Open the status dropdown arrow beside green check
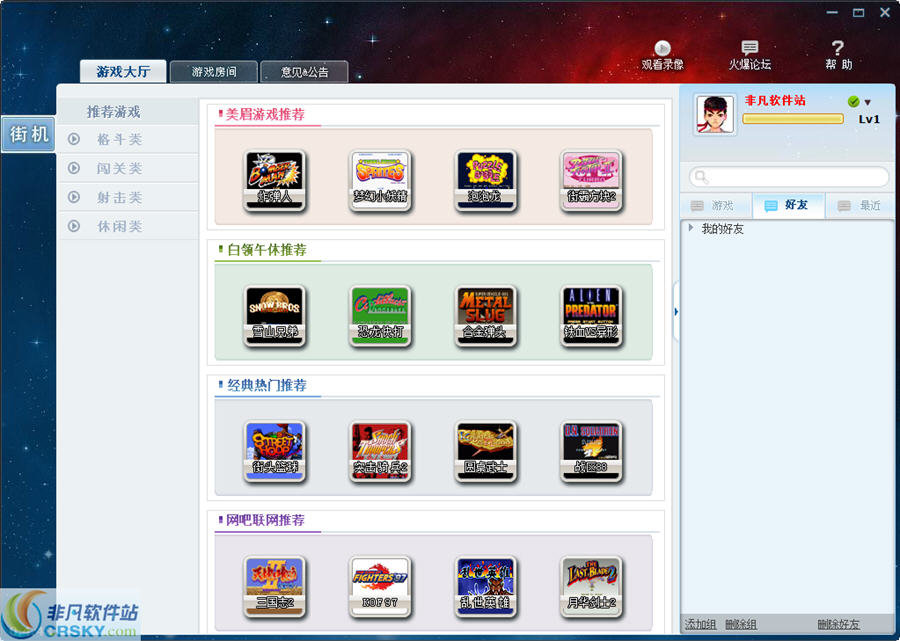Screen dimensions: 900x641 pos(868,102)
